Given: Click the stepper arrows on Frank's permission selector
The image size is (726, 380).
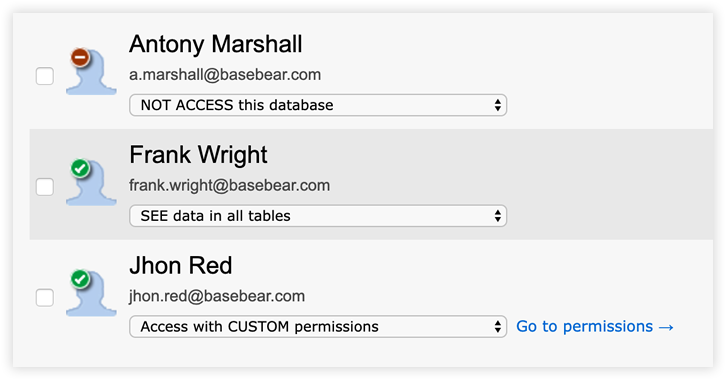Looking at the screenshot, I should (497, 216).
